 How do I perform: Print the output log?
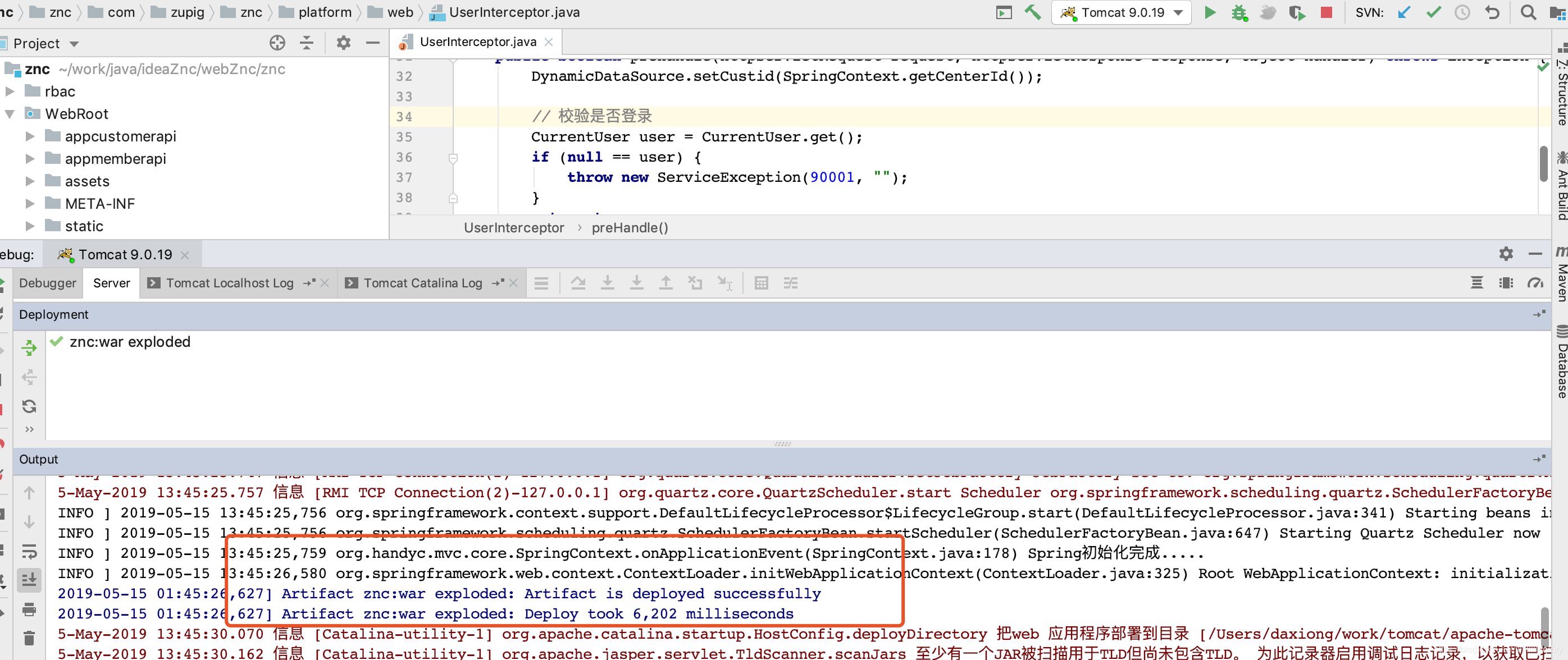coord(29,609)
